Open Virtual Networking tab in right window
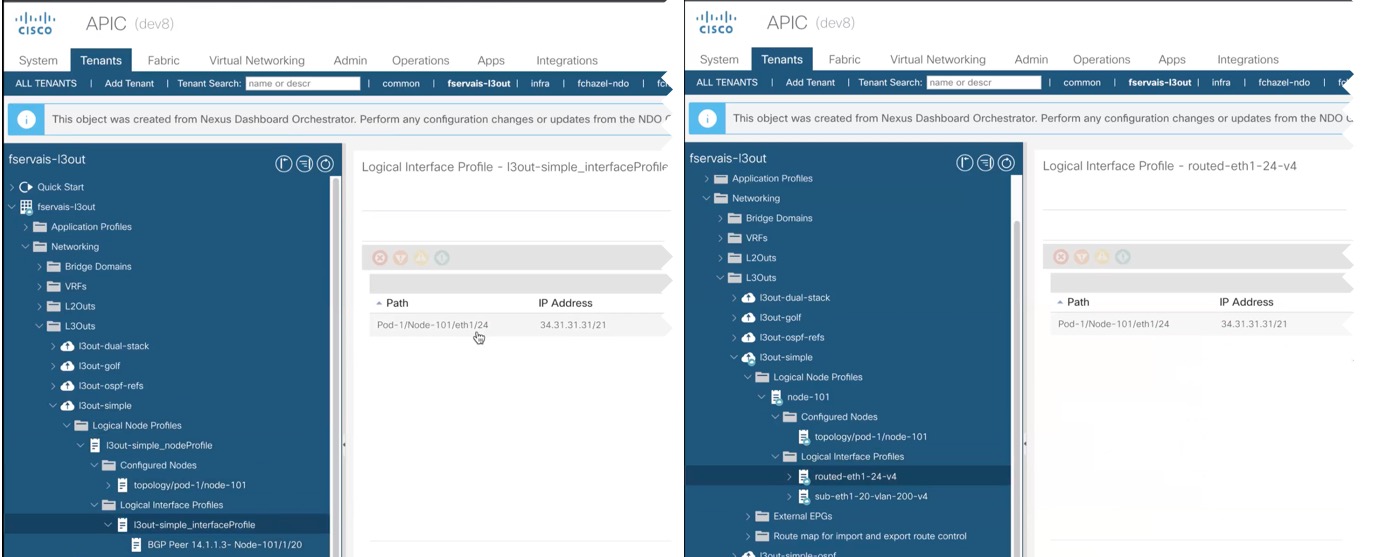This screenshot has width=1377, height=557. pyautogui.click(x=938, y=59)
